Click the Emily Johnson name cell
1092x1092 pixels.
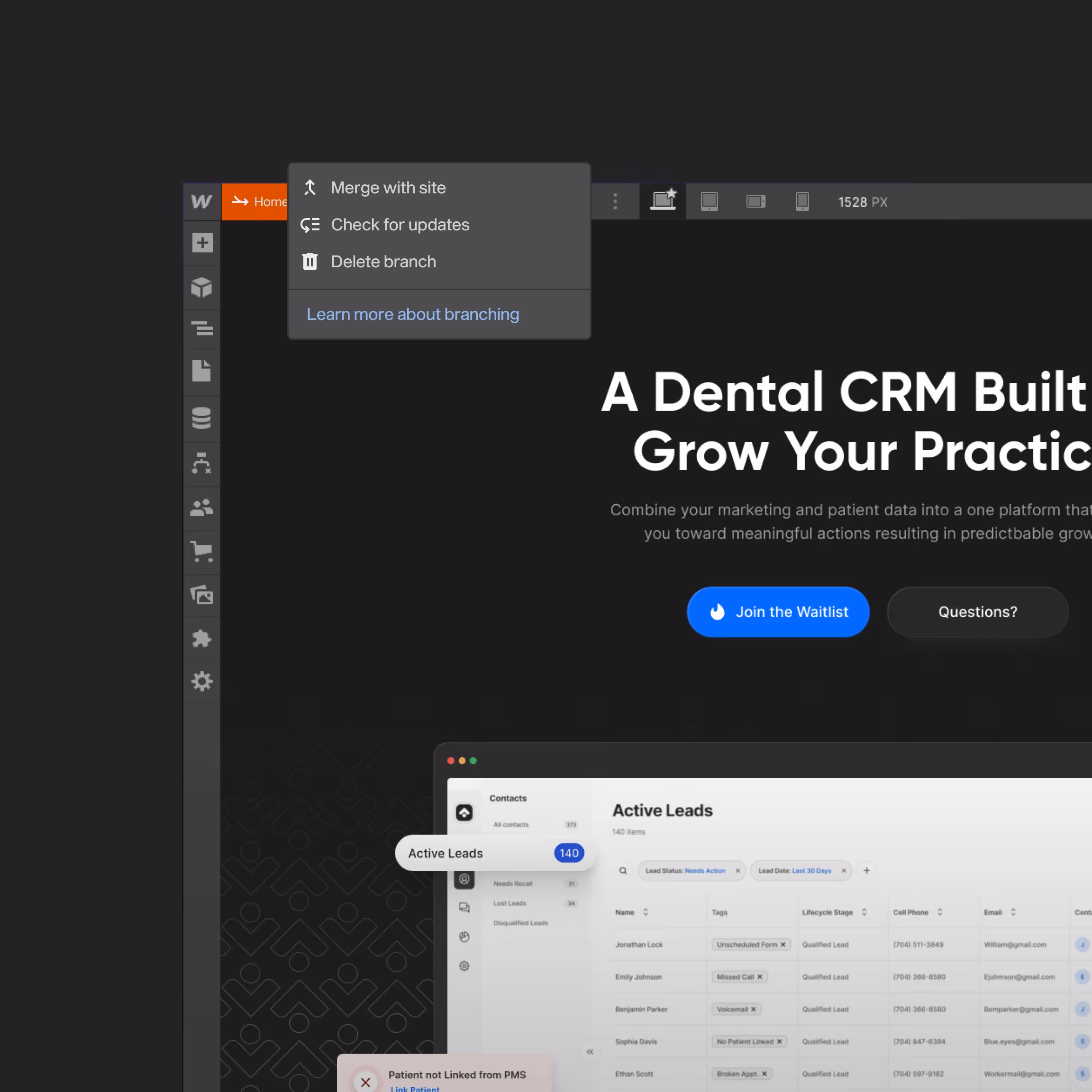pyautogui.click(x=639, y=977)
